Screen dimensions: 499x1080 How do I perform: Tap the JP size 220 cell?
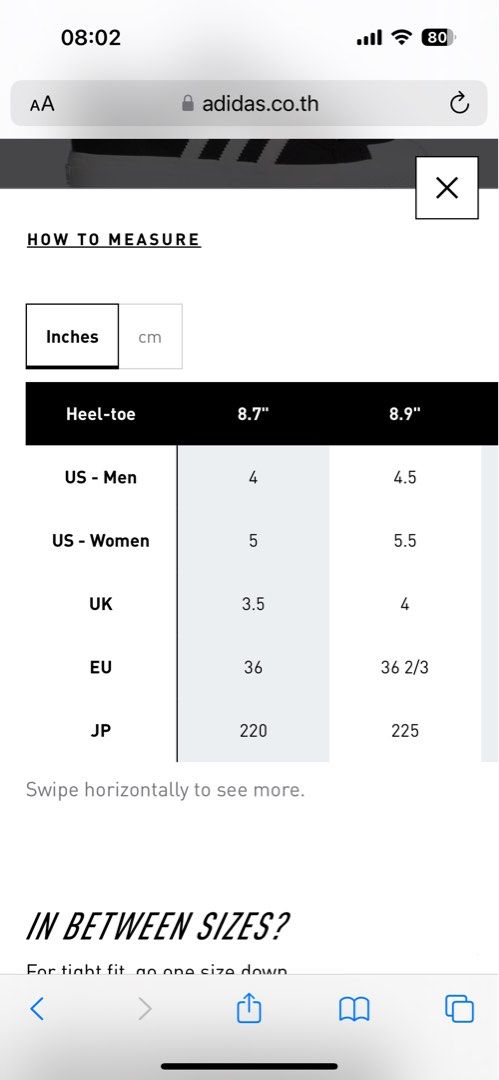tap(253, 731)
